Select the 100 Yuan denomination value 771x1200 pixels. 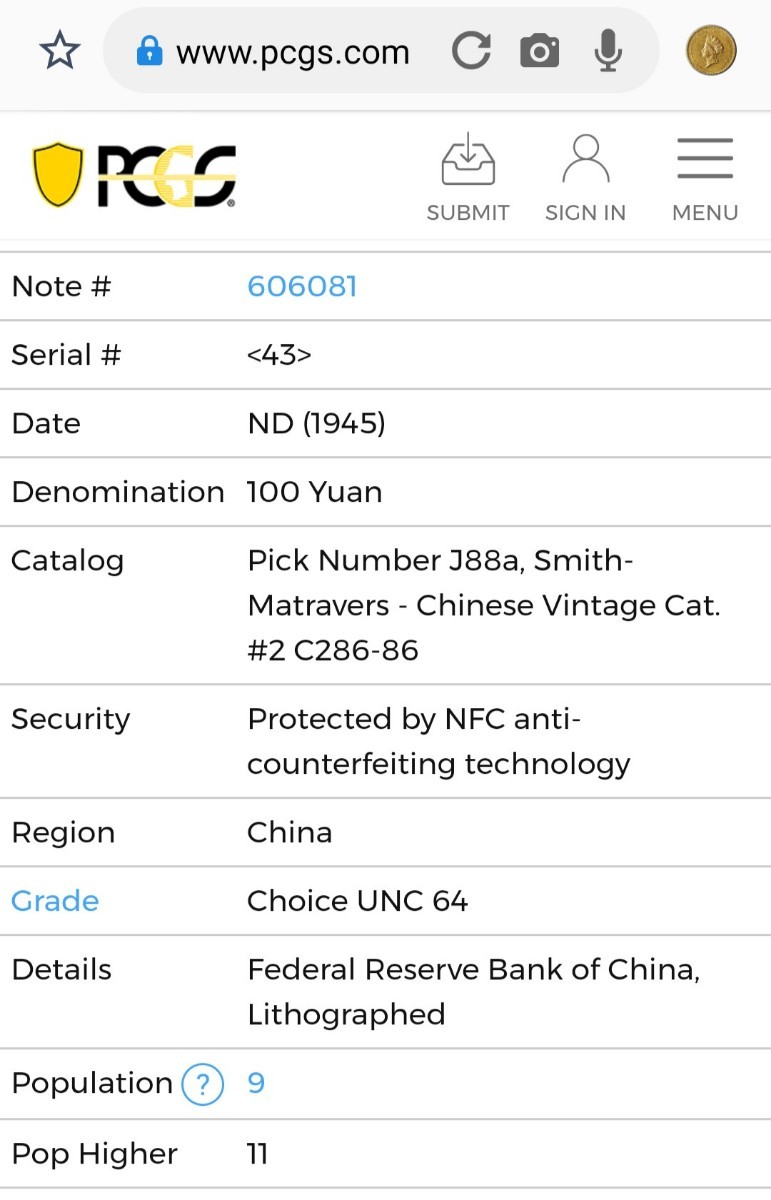314,492
